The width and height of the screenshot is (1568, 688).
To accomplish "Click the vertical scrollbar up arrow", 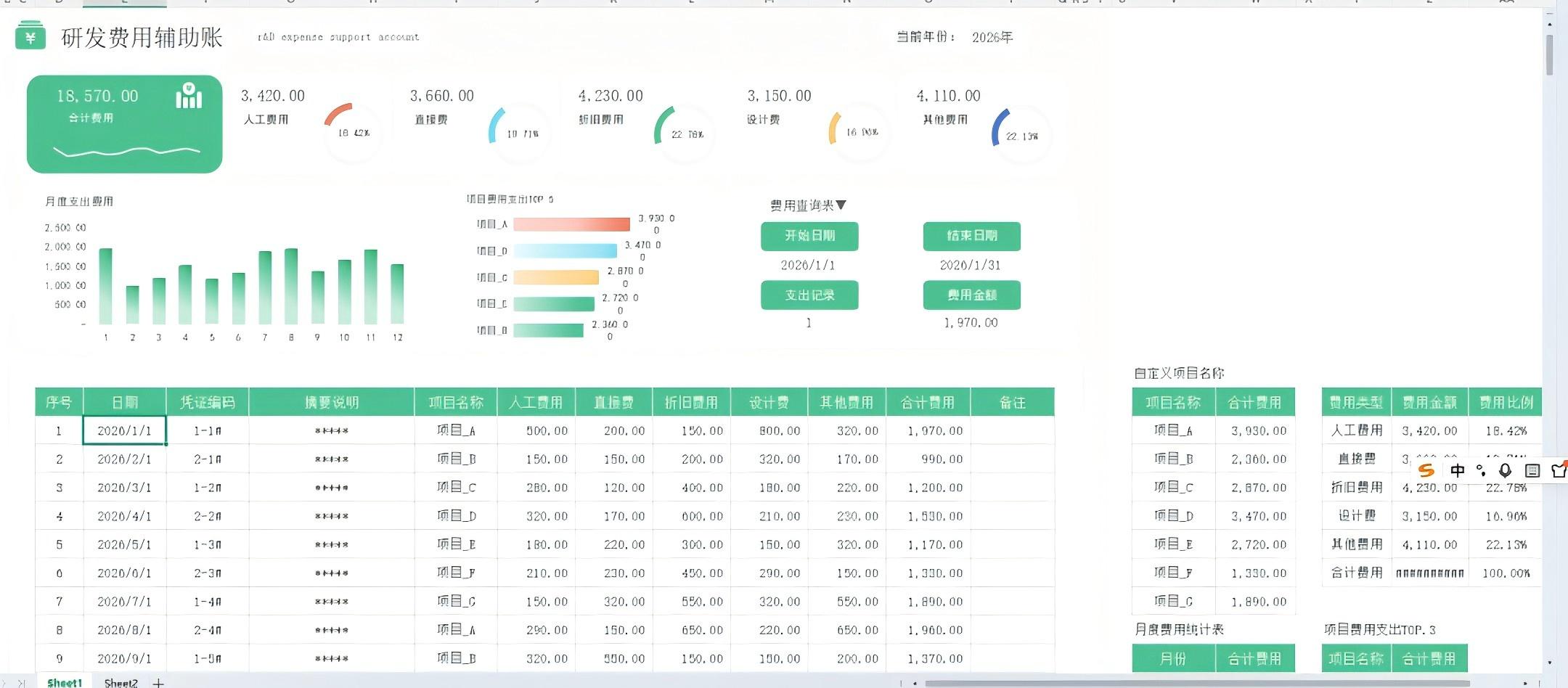I will [x=1549, y=24].
